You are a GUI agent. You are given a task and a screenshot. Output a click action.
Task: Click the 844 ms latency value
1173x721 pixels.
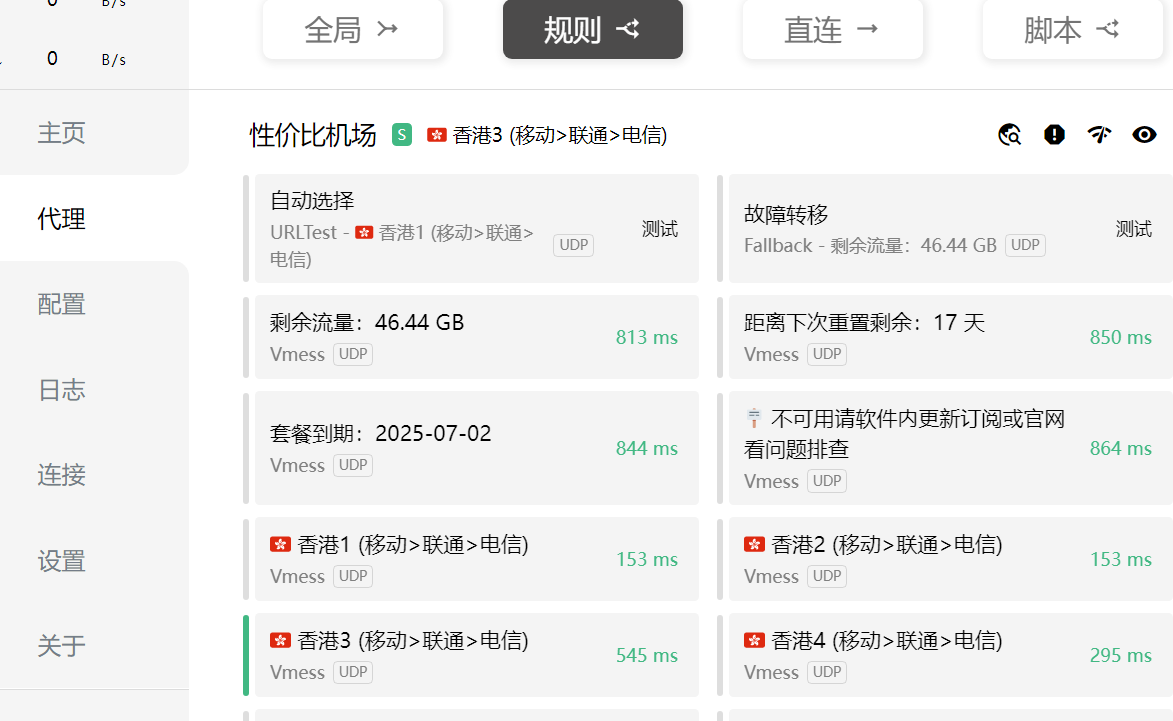pos(646,448)
